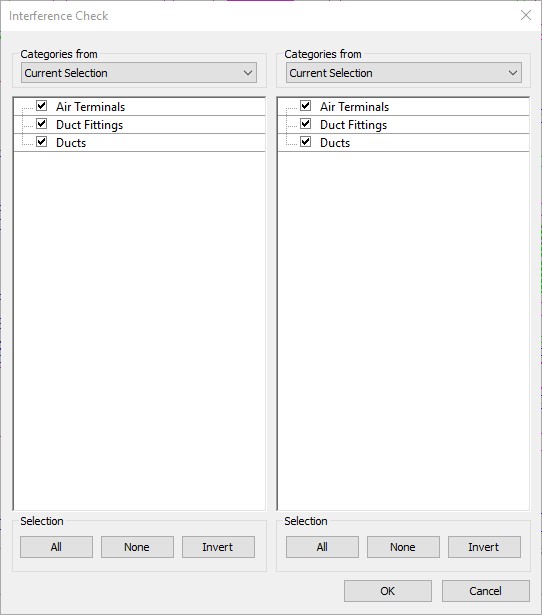Uncheck Duct Fittings in left list
542x615 pixels.
[42, 124]
